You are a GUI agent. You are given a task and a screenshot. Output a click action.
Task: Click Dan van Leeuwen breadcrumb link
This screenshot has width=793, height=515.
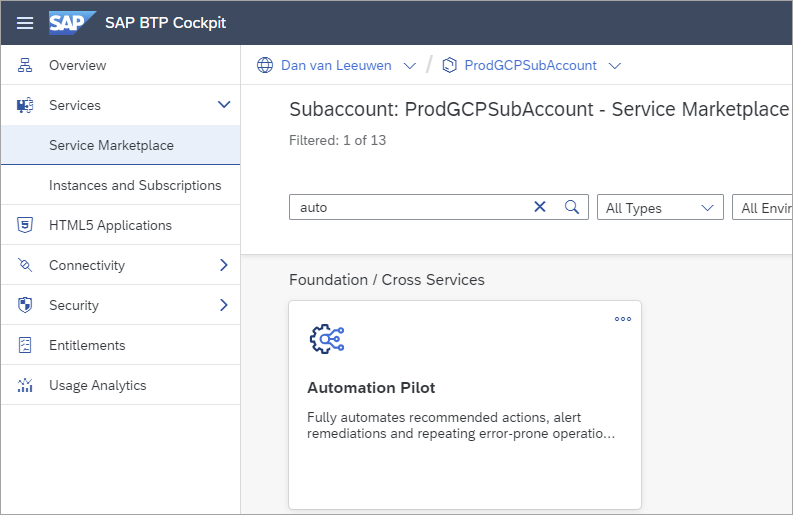coord(336,65)
